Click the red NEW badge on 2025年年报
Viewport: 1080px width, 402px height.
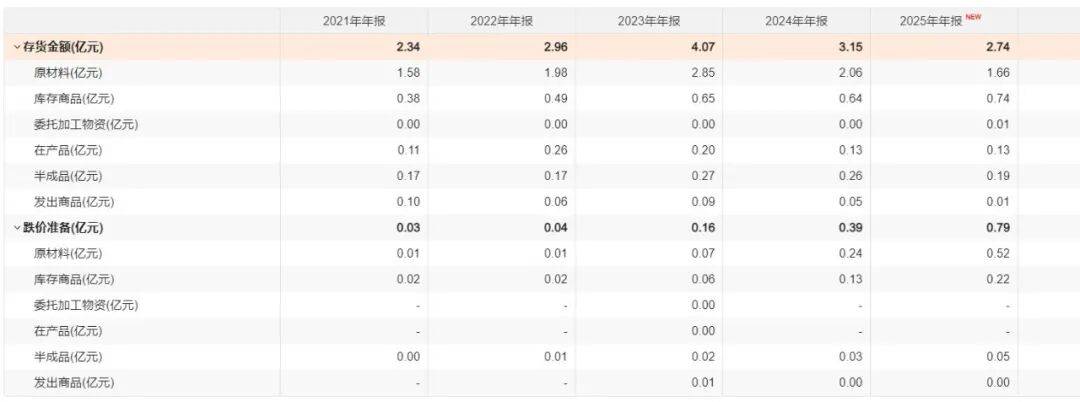973,17
